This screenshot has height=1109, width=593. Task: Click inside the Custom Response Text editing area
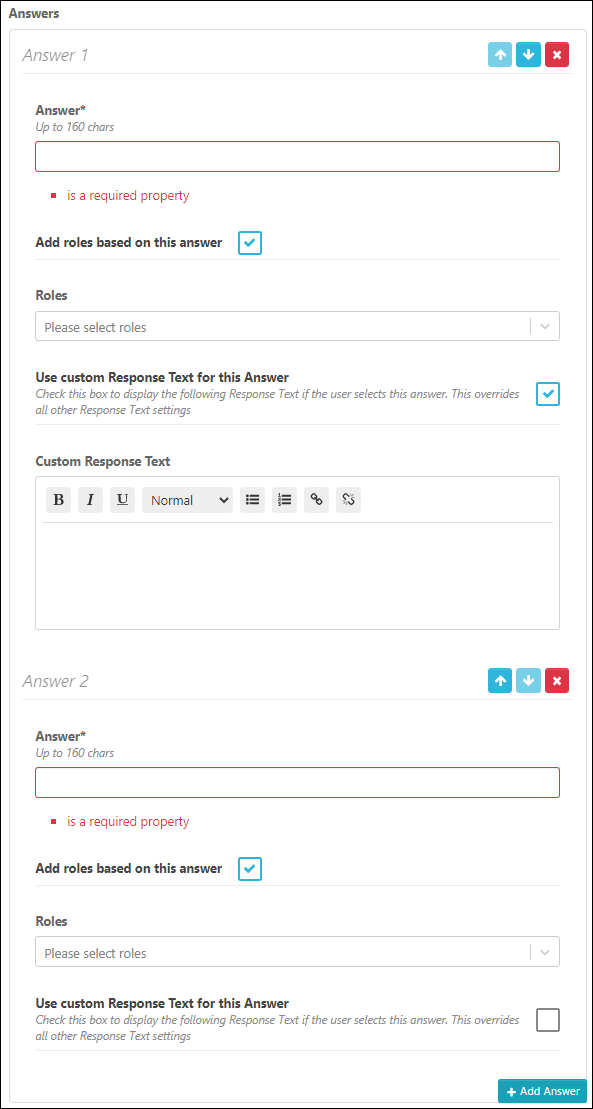click(x=297, y=574)
